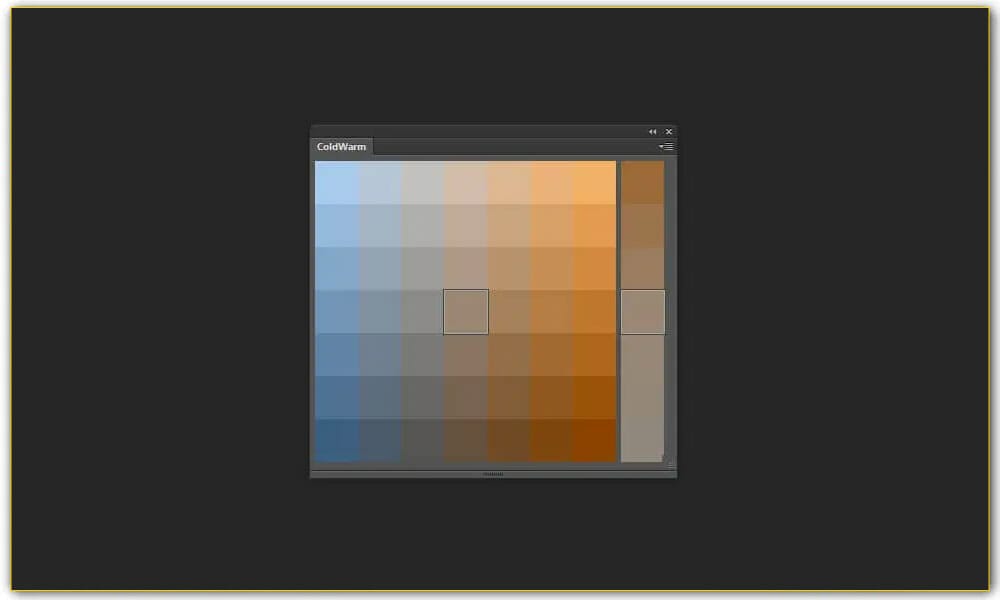1000x600 pixels.
Task: Click the dotted drag handle on panel's bottom edge
Action: coord(494,474)
